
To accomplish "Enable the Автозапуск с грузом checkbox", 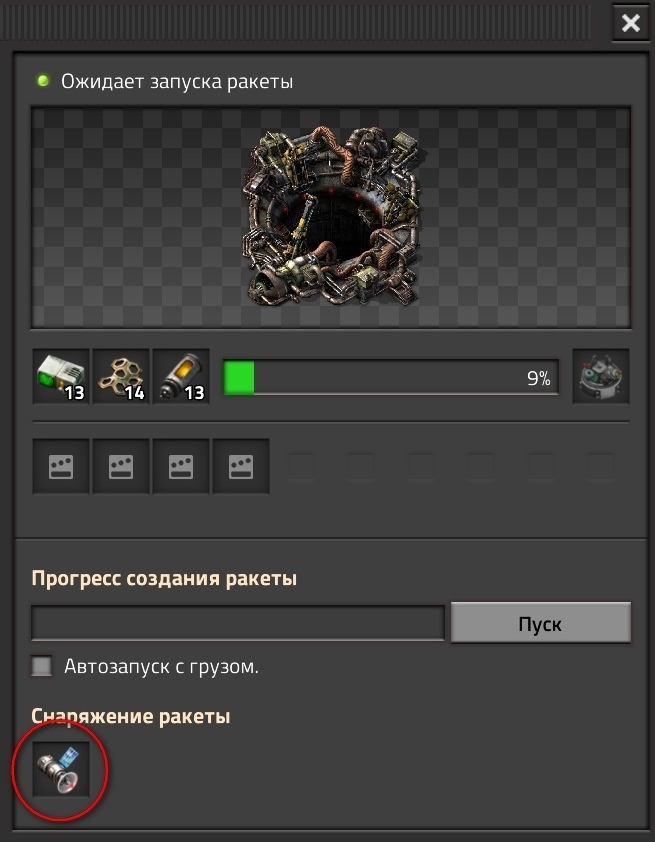I will pos(42,666).
